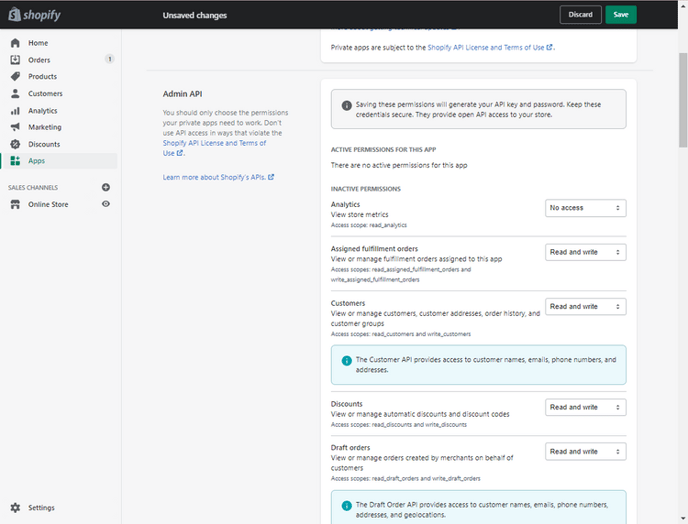Click the Analytics bar chart icon
Screen dimensions: 688x524
coord(15,111)
